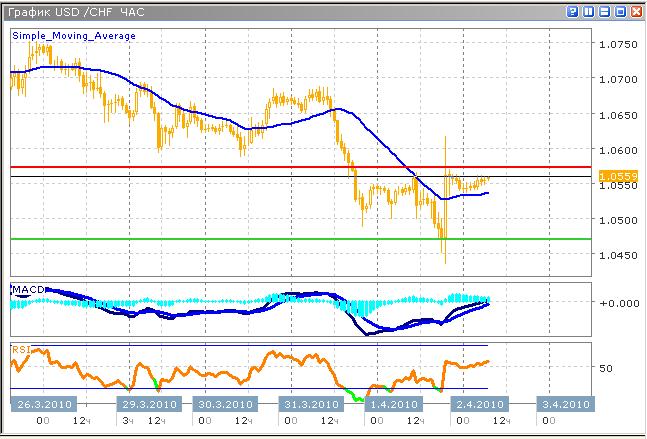Click the 29.3.2010 date marker
The image size is (647, 439).
click(x=149, y=404)
